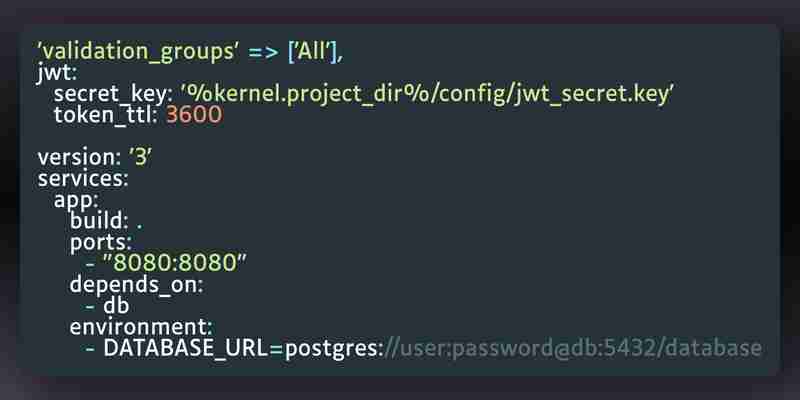Click the "8080:8080" port mapping
800x400 pixels.
pos(174,263)
